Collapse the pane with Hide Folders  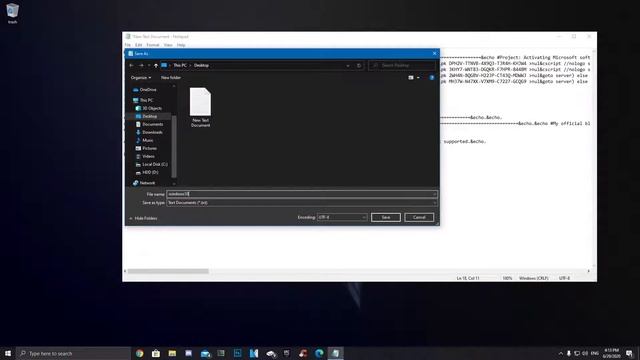[143, 218]
